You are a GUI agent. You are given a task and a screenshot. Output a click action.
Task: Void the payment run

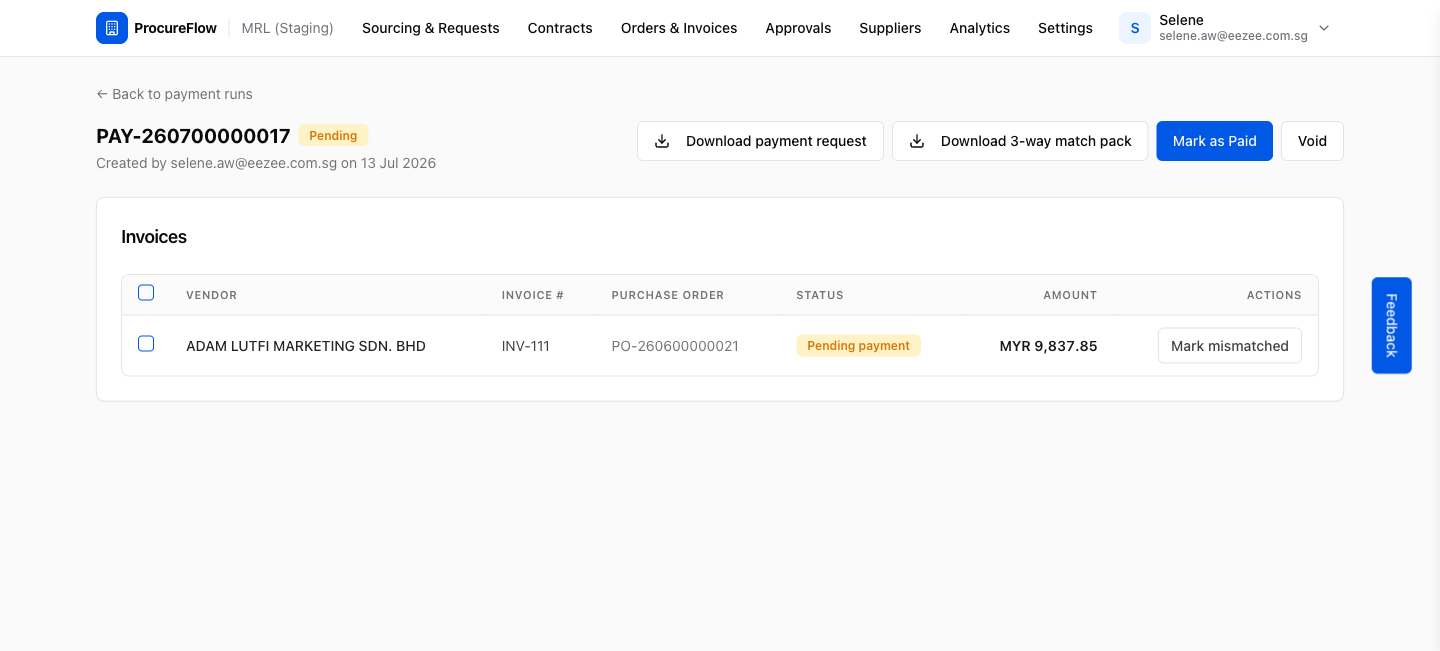pos(1312,141)
